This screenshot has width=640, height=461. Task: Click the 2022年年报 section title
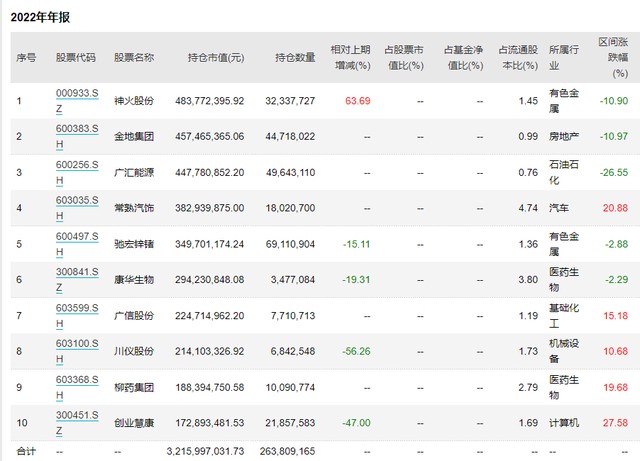[x=42, y=18]
